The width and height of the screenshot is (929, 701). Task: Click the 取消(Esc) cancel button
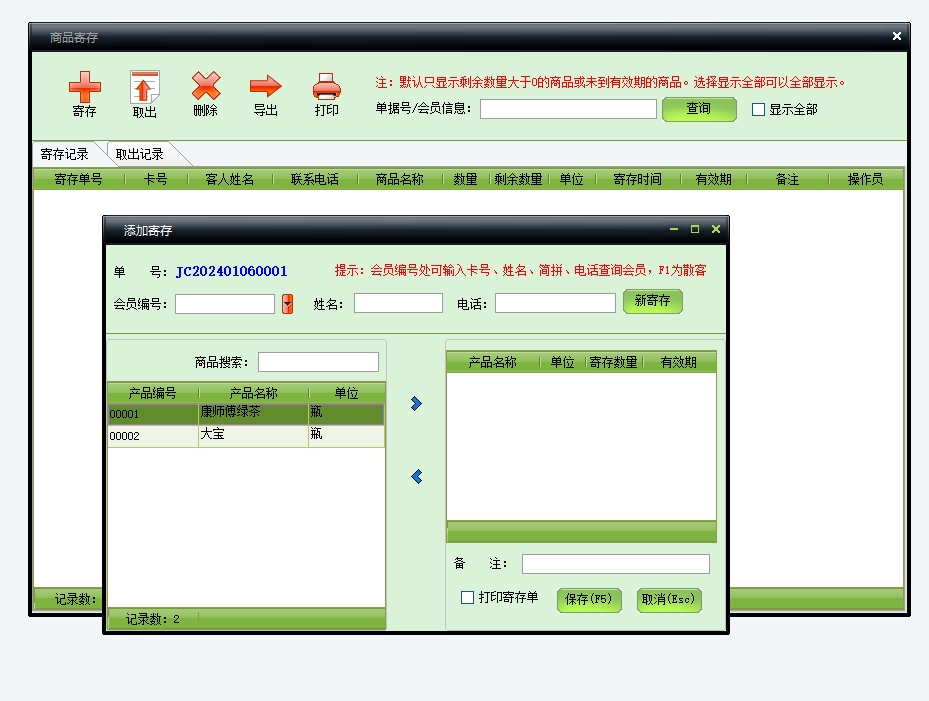point(669,600)
